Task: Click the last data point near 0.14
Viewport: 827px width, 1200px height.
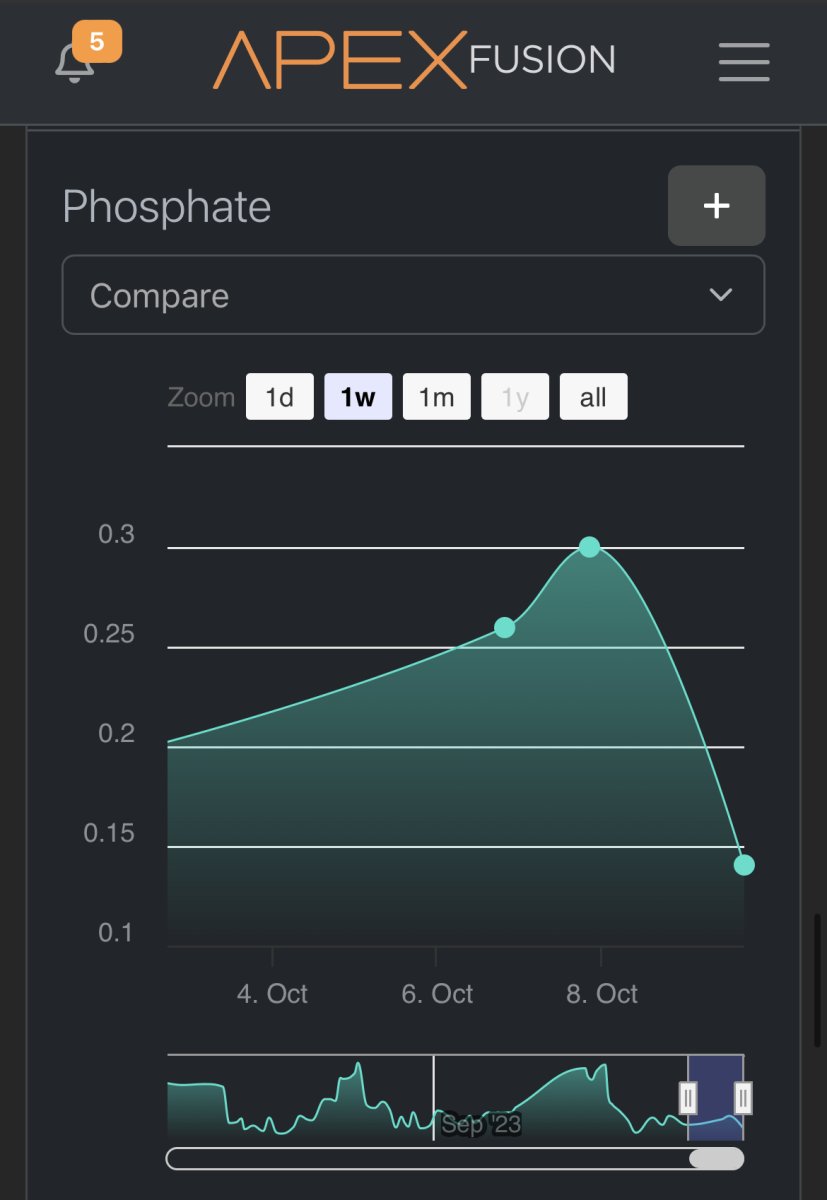Action: pos(743,865)
